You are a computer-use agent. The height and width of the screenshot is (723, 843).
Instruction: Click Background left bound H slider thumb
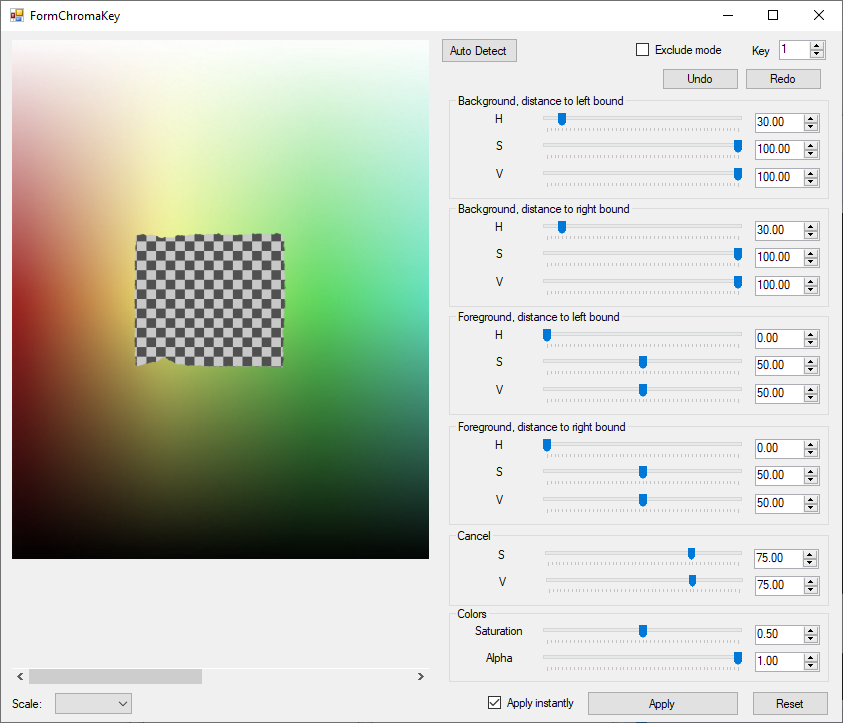[562, 119]
